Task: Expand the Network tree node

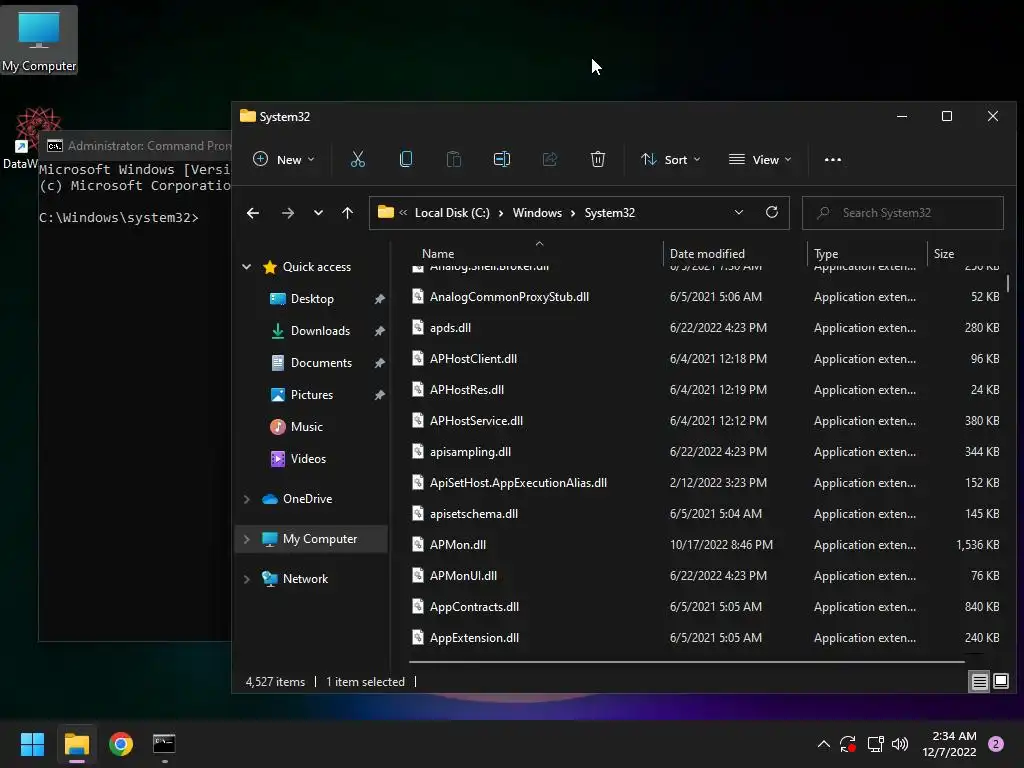Action: click(246, 579)
